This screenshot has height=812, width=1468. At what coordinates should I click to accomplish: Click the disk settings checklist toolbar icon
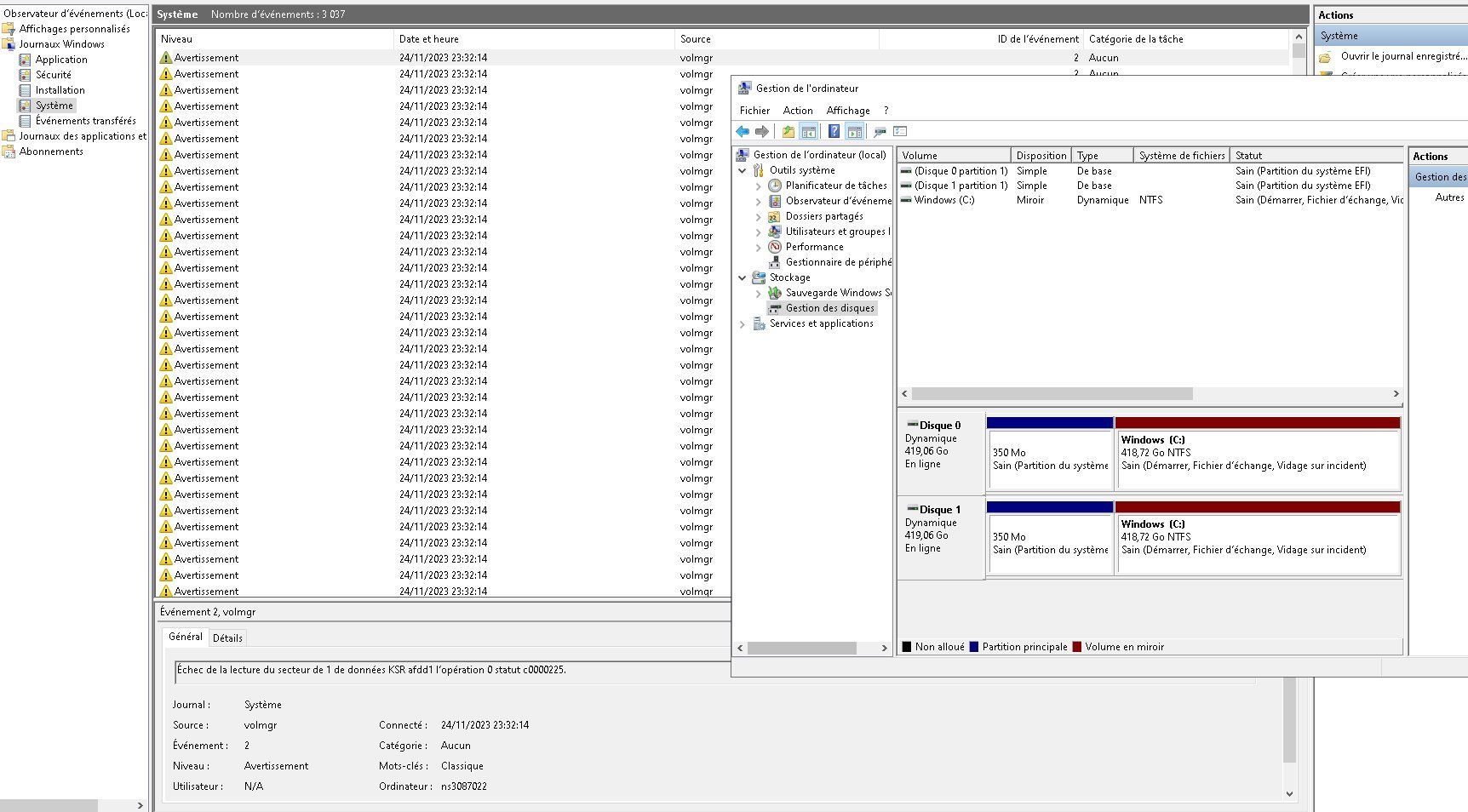pyautogui.click(x=900, y=132)
